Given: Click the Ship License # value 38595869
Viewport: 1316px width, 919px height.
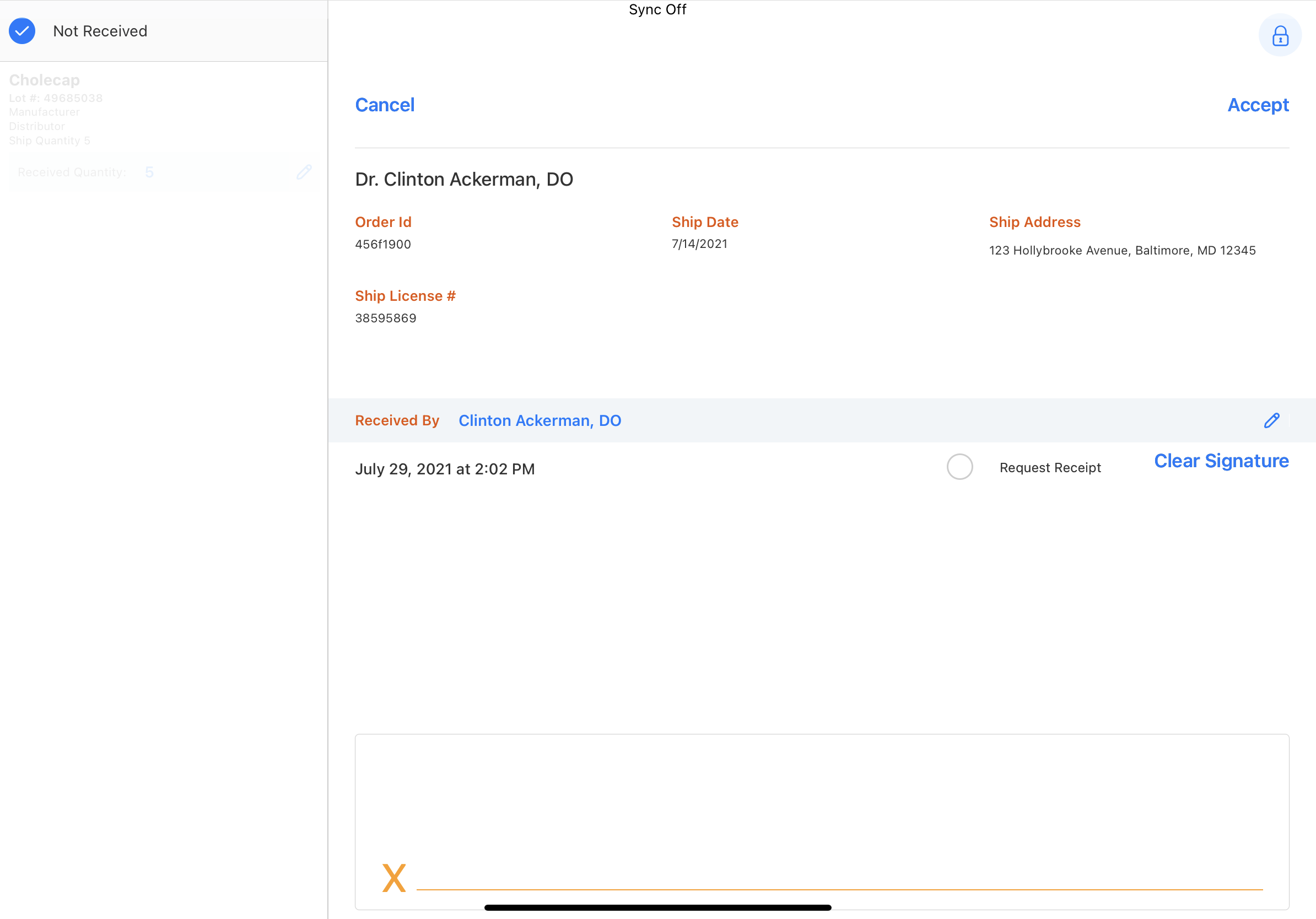Looking at the screenshot, I should coord(386,318).
